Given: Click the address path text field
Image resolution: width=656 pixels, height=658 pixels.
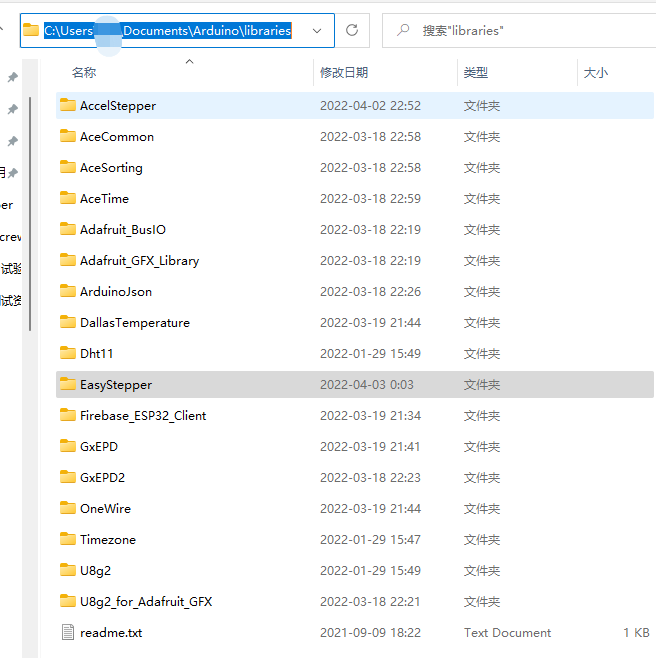Looking at the screenshot, I should point(167,31).
